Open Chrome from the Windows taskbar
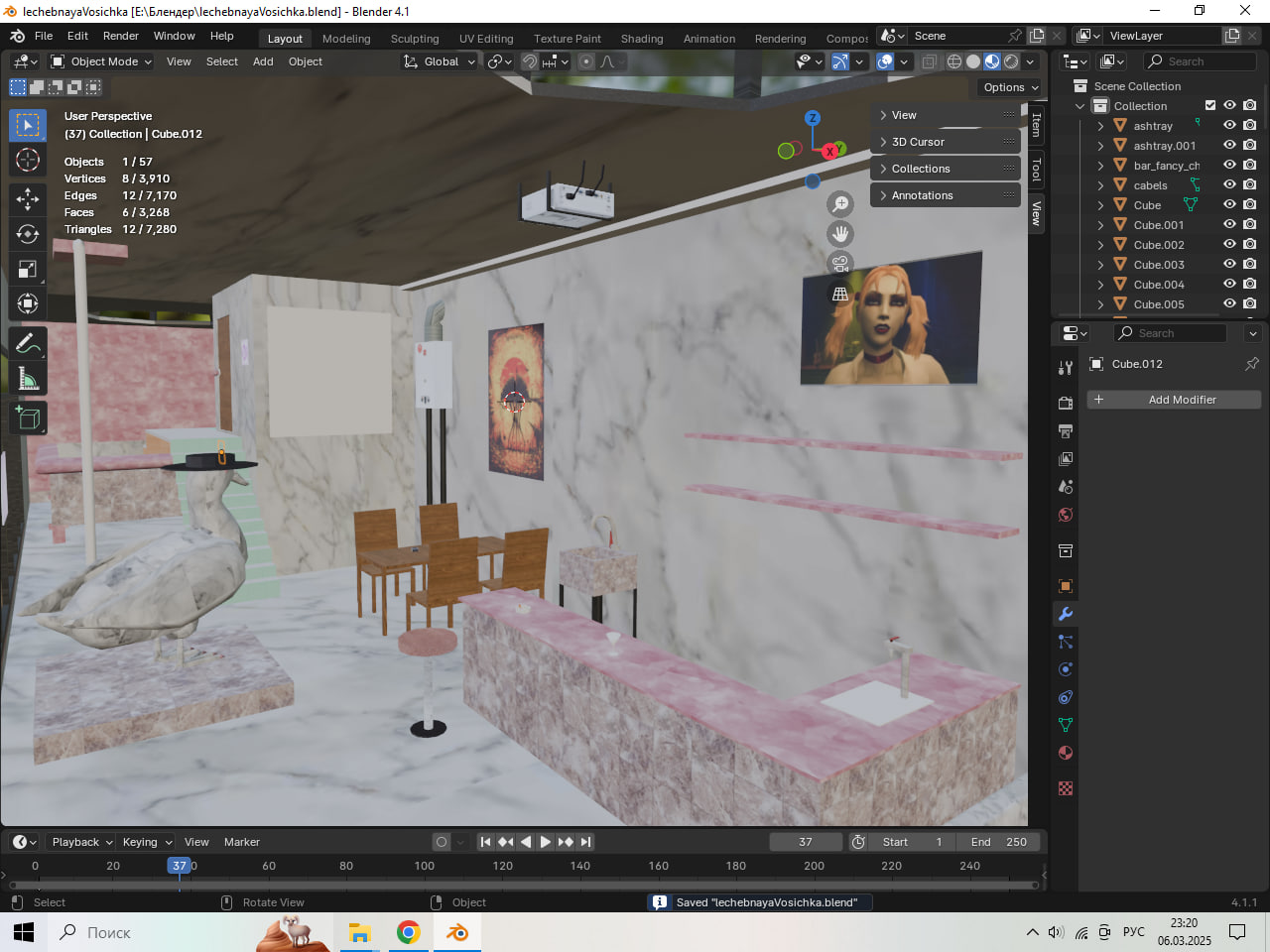This screenshot has height=952, width=1270. click(x=408, y=932)
